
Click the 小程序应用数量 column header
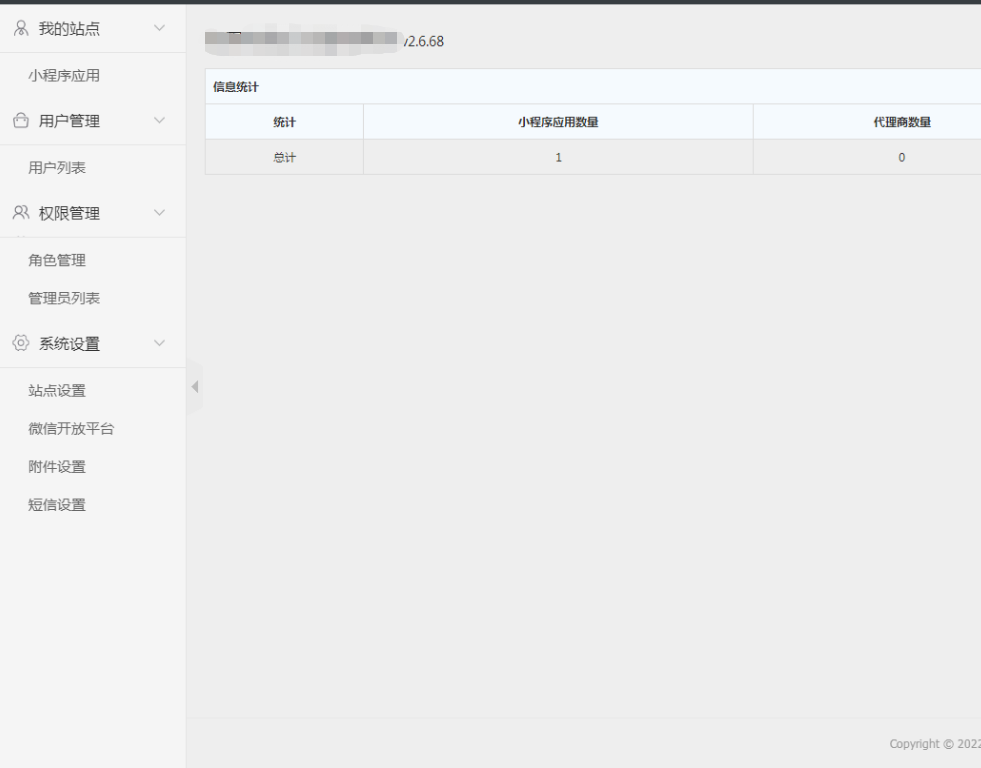[x=558, y=122]
